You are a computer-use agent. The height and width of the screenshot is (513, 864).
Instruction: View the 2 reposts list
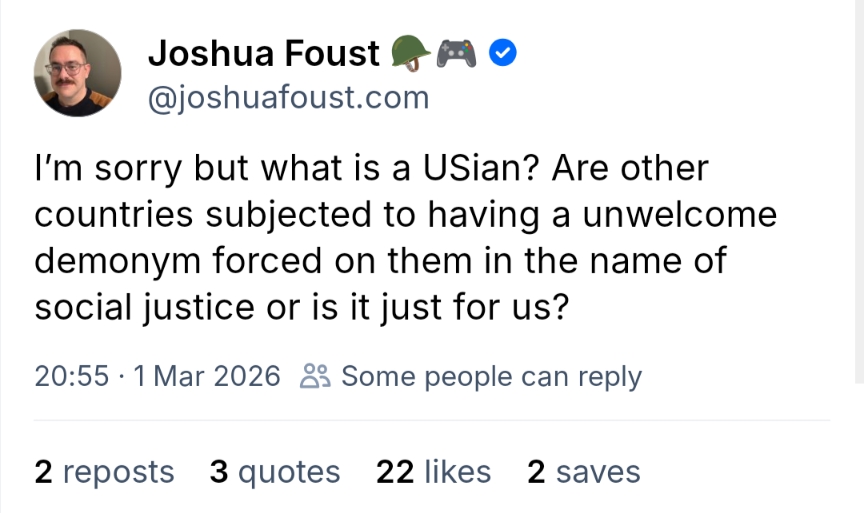tap(104, 471)
